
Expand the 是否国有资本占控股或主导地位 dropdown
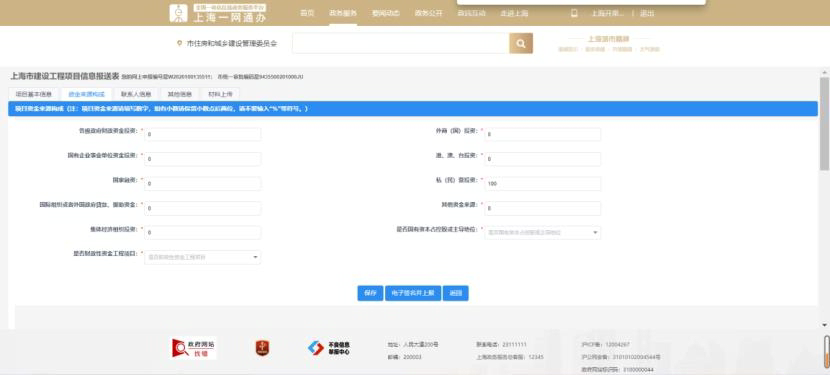pyautogui.click(x=543, y=233)
